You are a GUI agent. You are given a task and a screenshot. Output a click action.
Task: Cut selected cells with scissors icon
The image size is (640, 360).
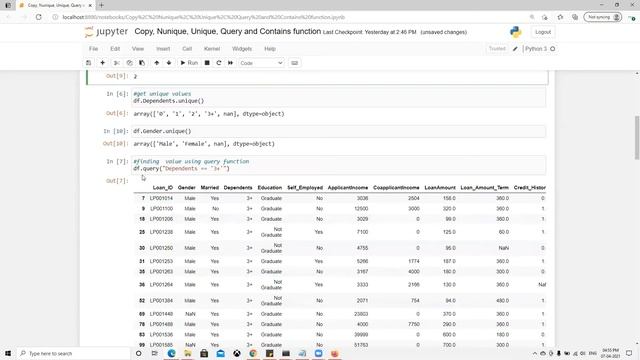pyautogui.click(x=117, y=63)
